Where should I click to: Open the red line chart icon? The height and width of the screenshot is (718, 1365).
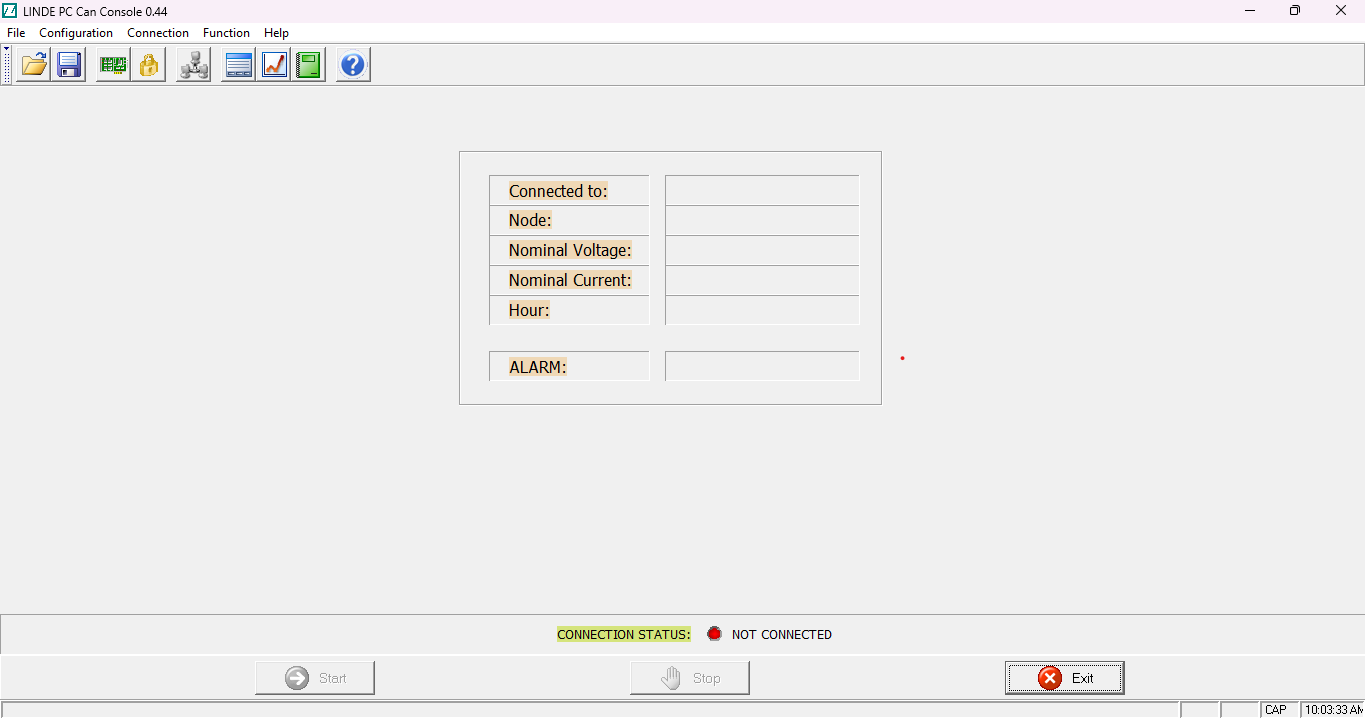274,66
